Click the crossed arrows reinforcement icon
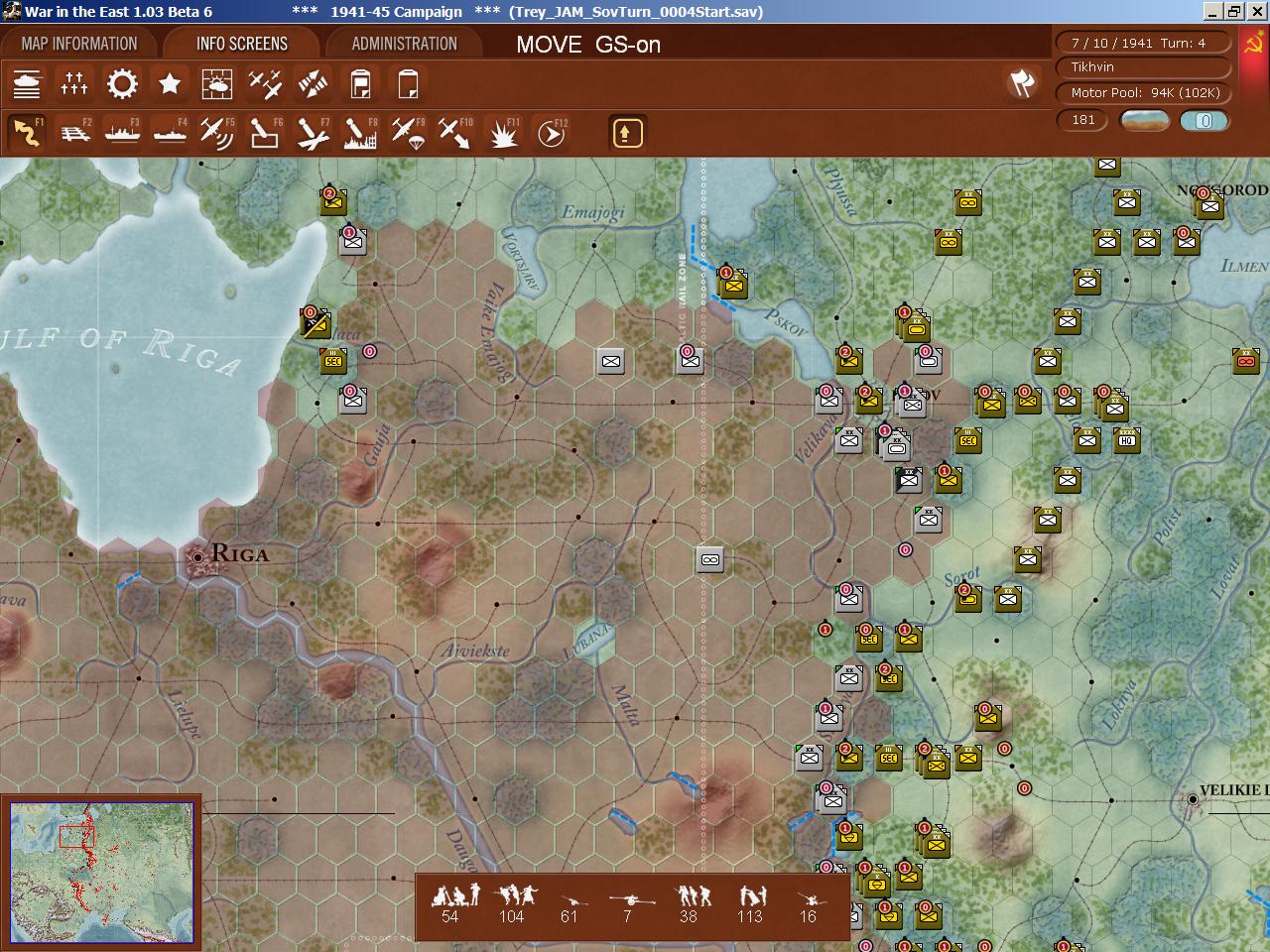The image size is (1270, 952). click(x=313, y=84)
